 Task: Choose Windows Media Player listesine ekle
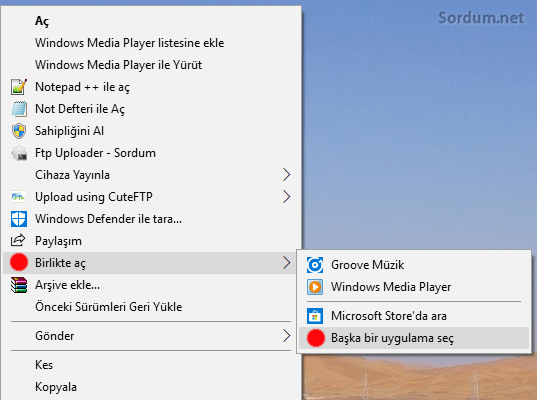click(150, 43)
